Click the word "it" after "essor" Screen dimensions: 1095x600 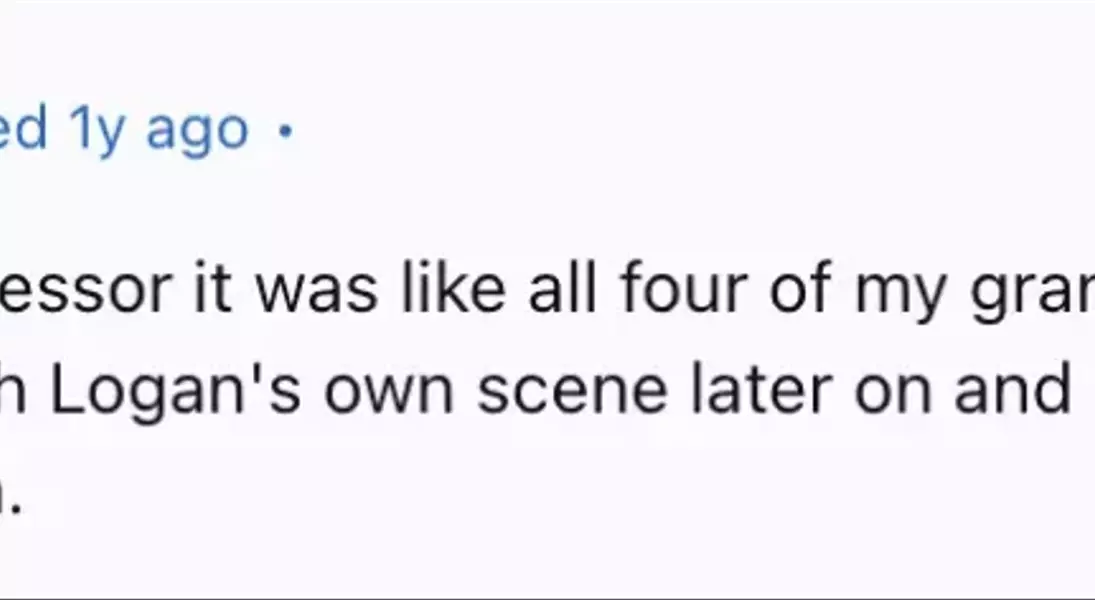coord(212,287)
